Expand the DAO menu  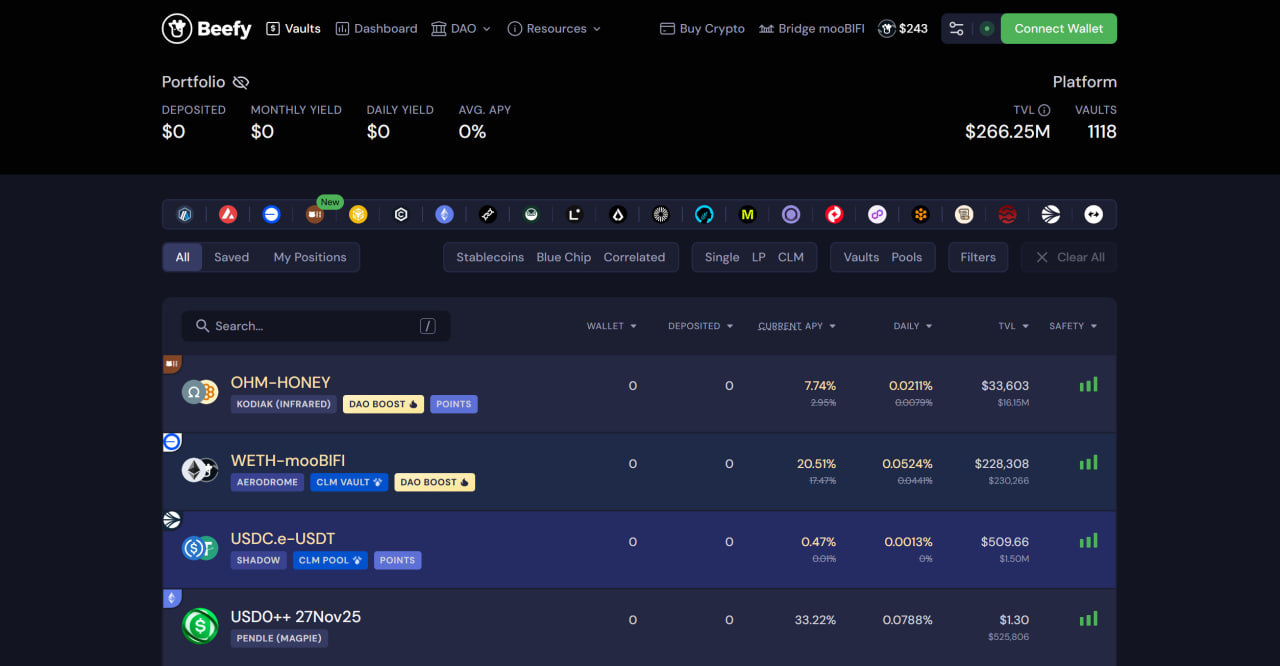pyautogui.click(x=461, y=29)
